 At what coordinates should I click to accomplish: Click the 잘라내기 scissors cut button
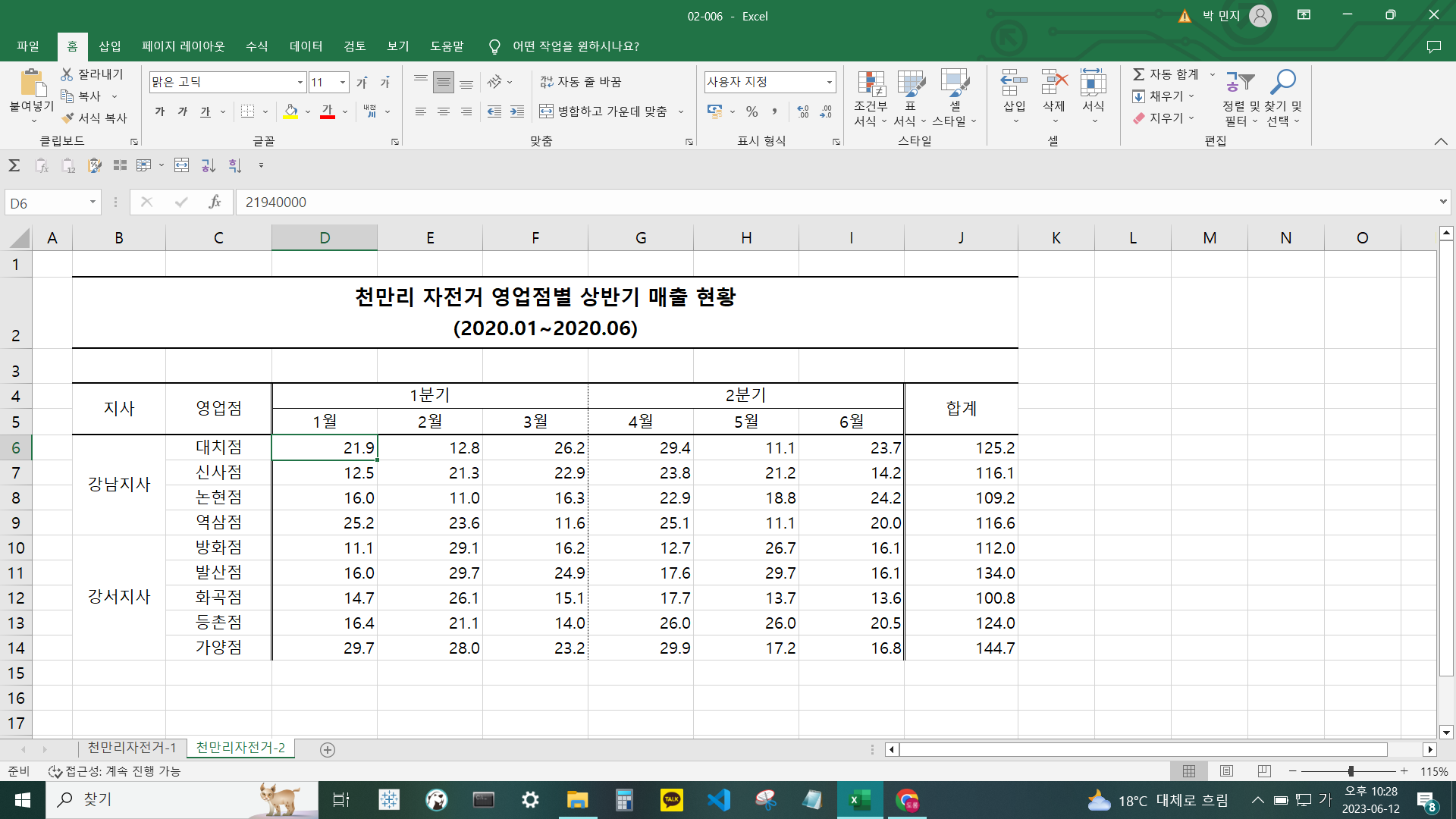tap(92, 74)
